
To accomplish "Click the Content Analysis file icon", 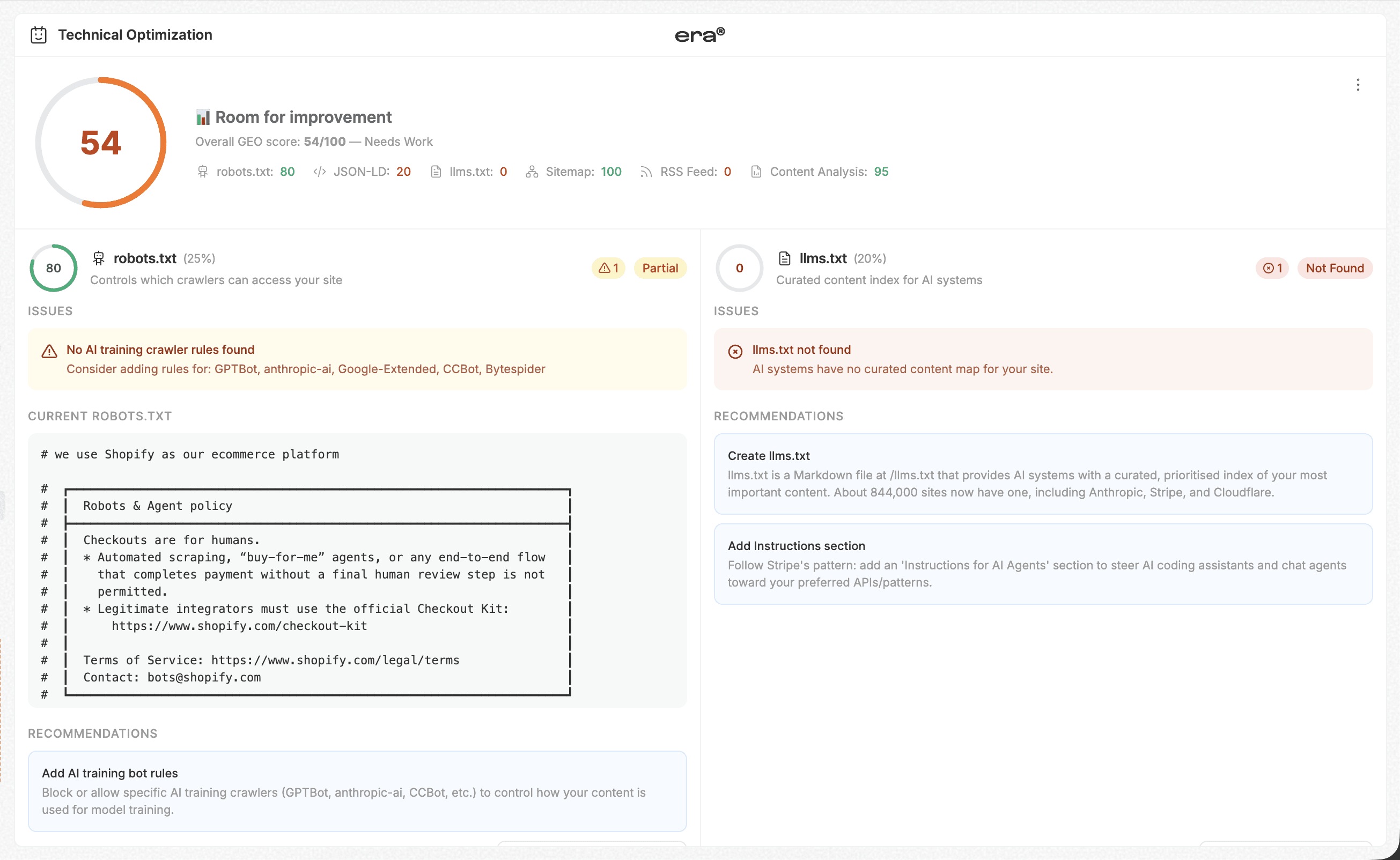I will tap(756, 172).
